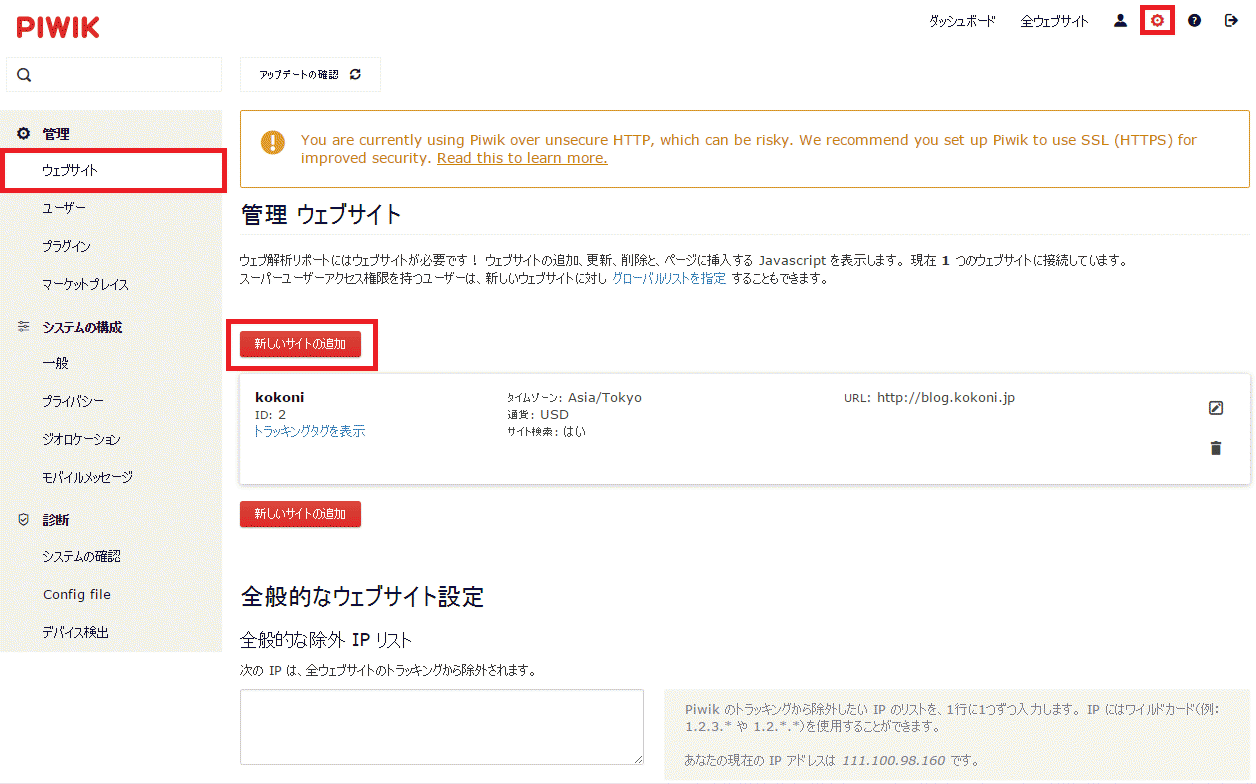Viewport: 1256px width, 784px height.
Task: Click the システムの構成 section header
Action: pos(82,327)
